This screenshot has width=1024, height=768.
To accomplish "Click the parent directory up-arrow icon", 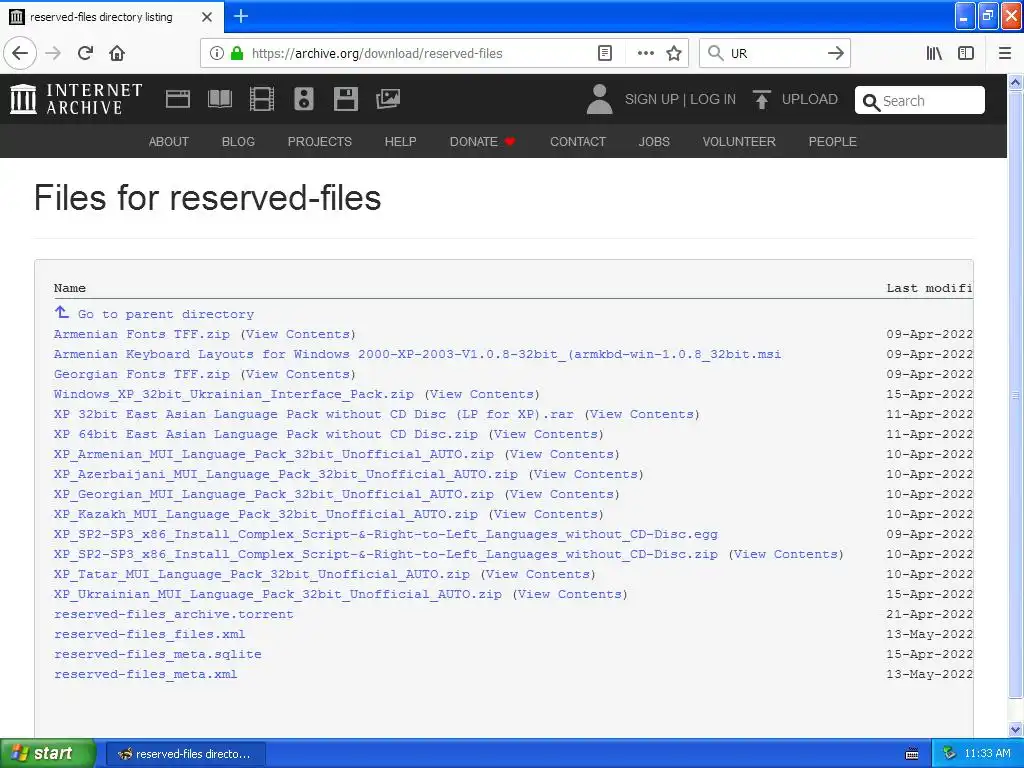I will pyautogui.click(x=61, y=312).
